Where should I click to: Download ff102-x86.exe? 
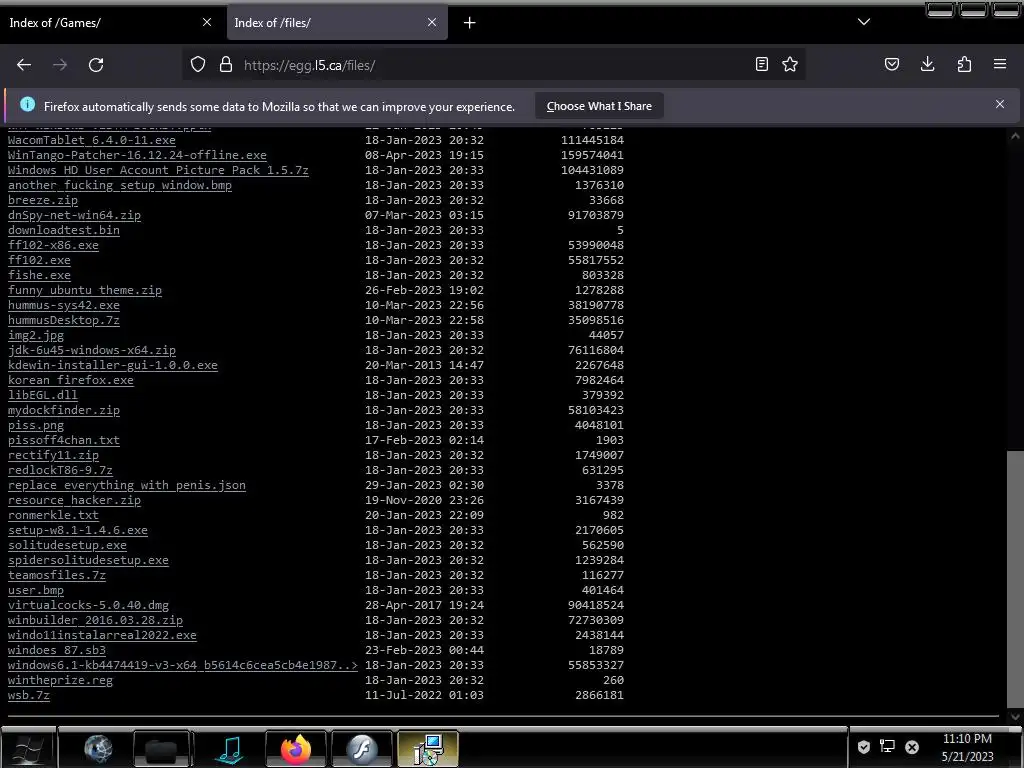53,245
